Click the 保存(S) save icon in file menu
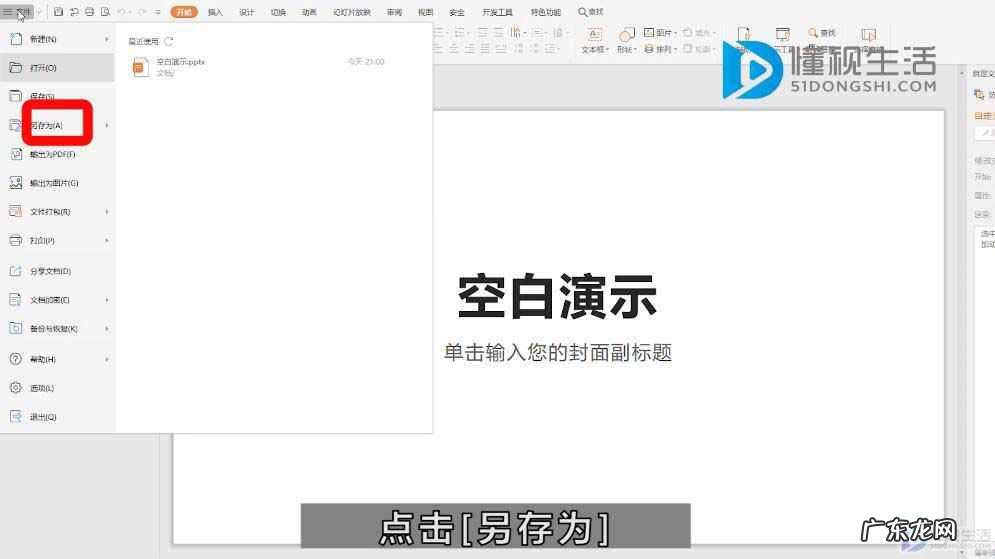The height and width of the screenshot is (559, 995). click(16, 96)
